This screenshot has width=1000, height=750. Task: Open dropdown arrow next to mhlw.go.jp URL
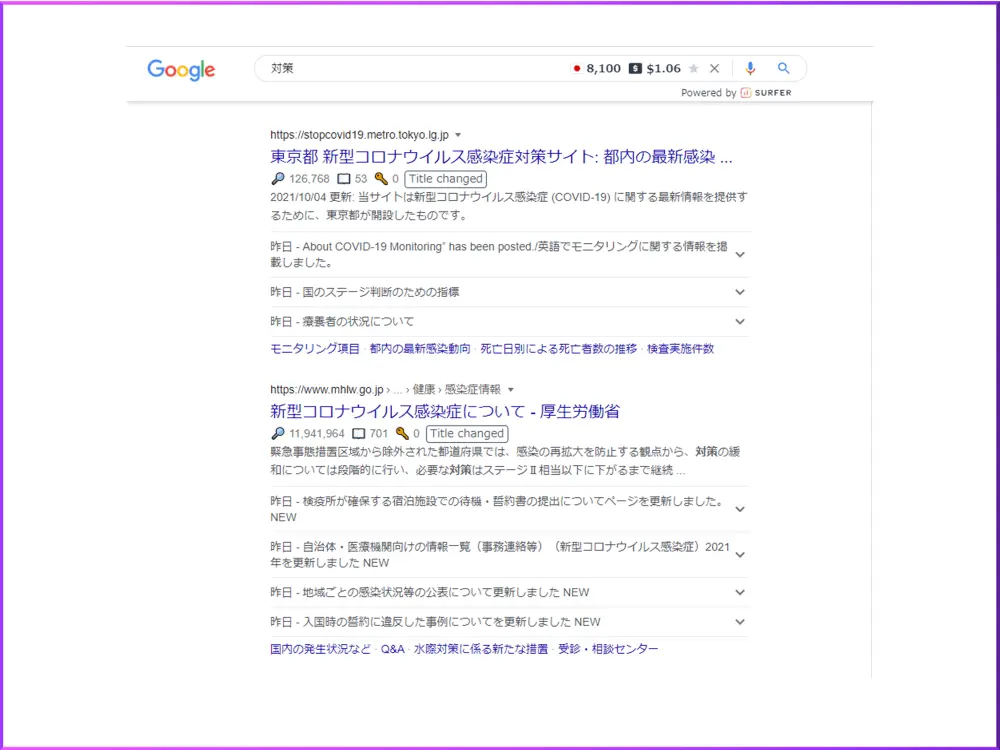pyautogui.click(x=511, y=390)
